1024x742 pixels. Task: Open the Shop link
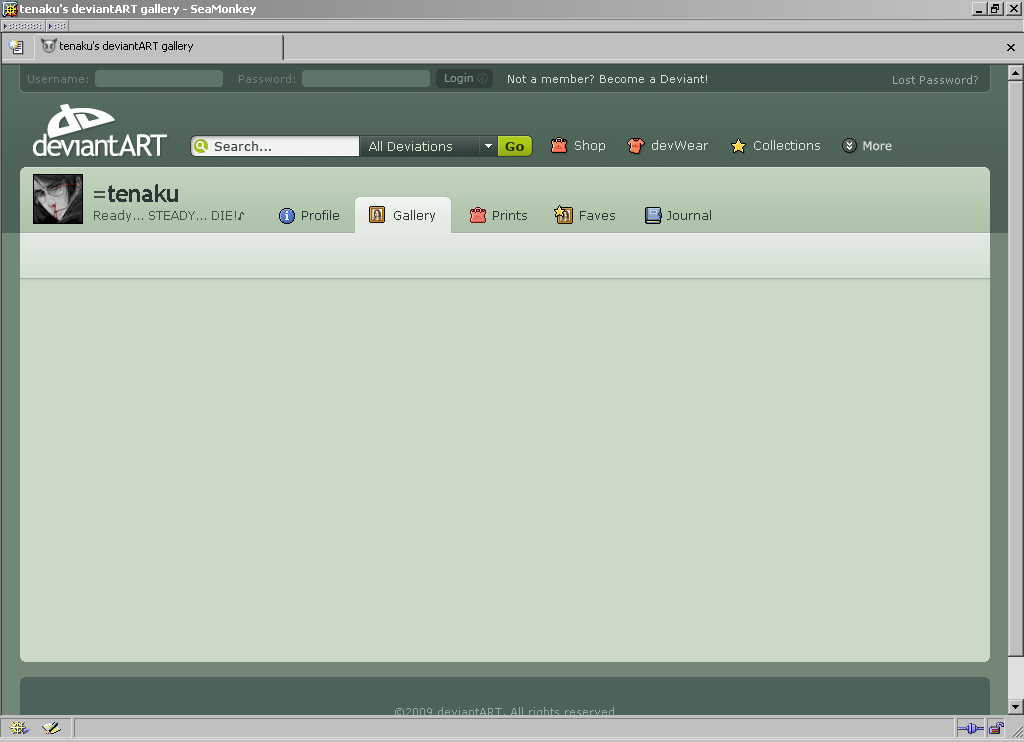click(x=578, y=146)
